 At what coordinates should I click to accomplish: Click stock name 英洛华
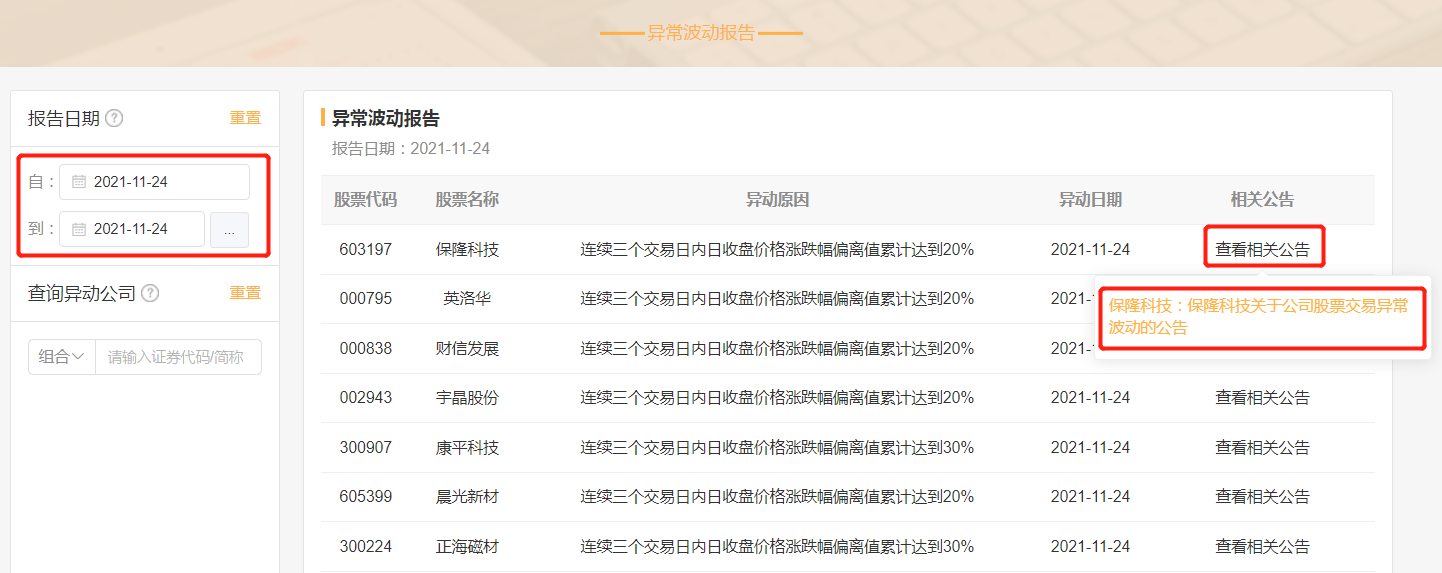click(467, 299)
